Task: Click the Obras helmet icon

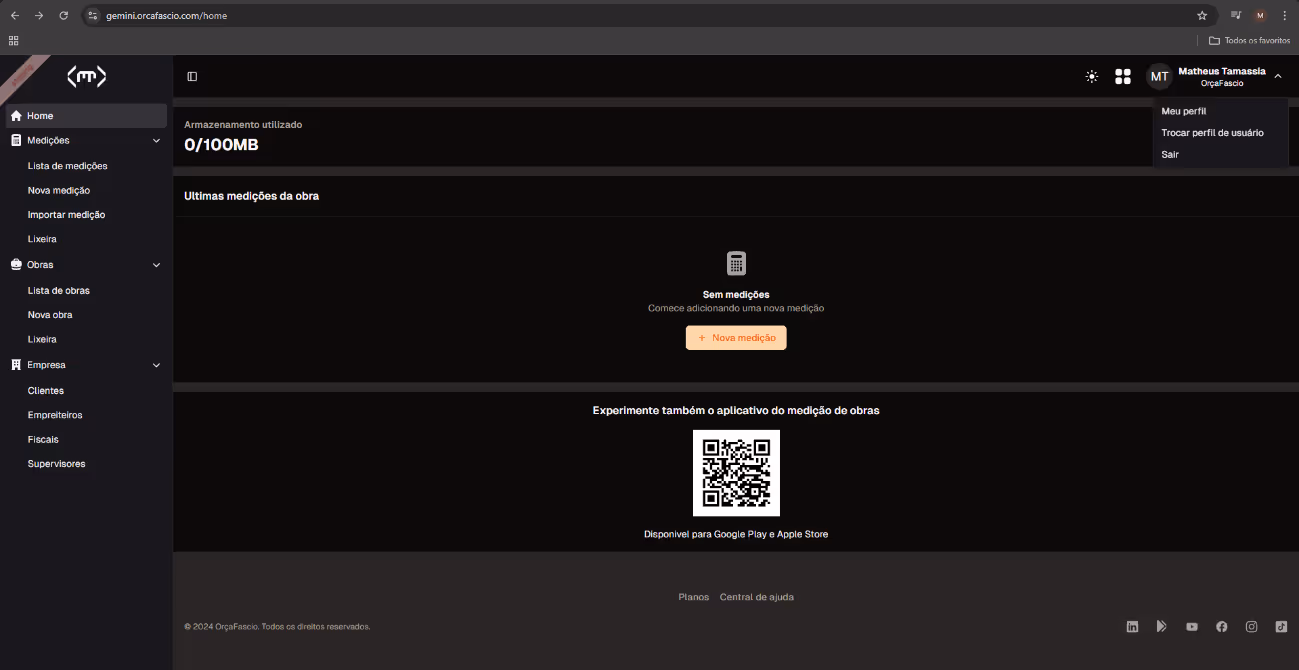Action: click(16, 265)
